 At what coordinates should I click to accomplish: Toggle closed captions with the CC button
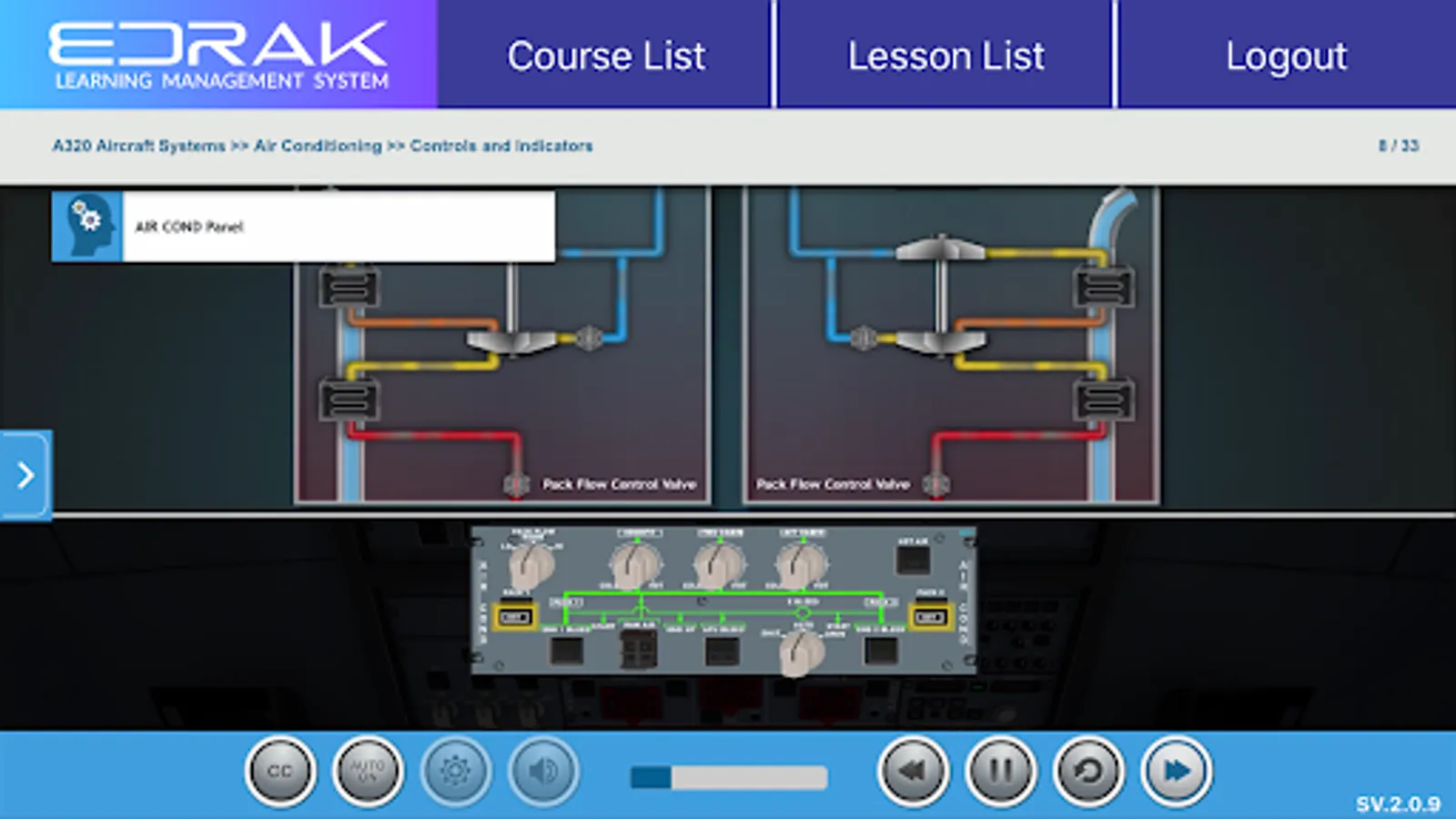coord(280,772)
